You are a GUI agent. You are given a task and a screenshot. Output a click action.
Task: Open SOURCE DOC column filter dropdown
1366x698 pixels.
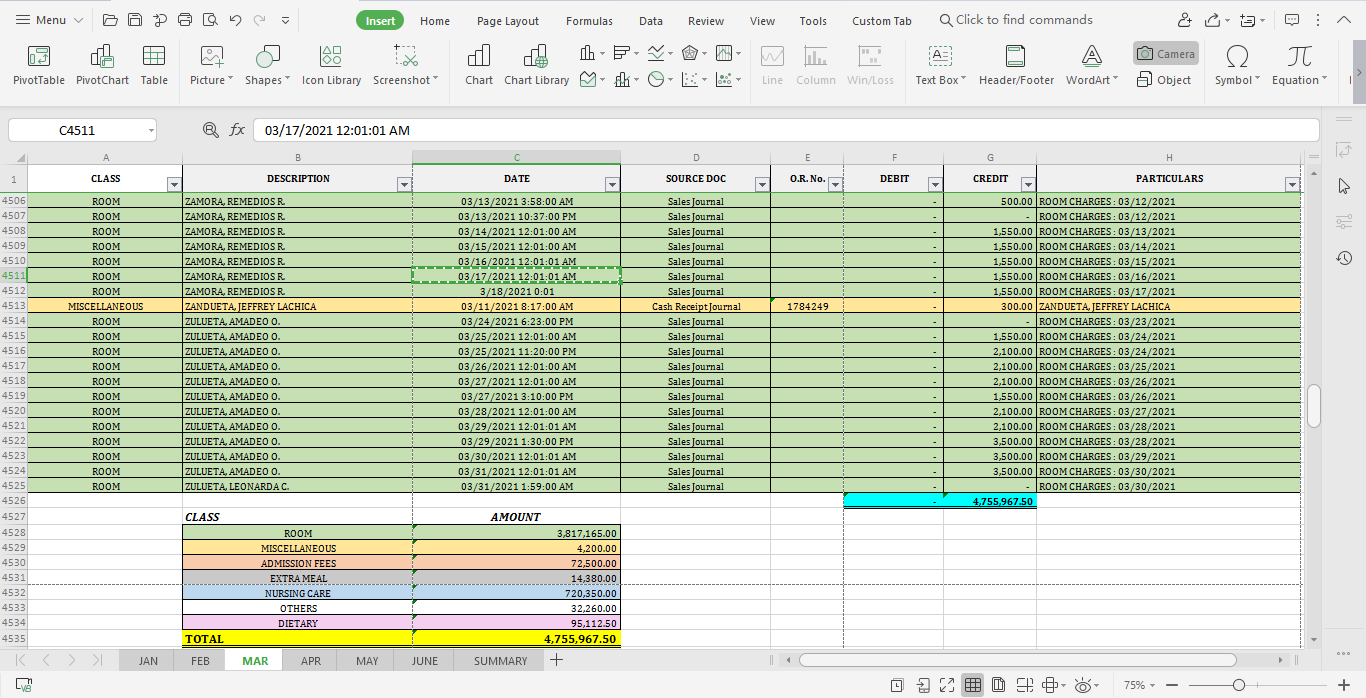pyautogui.click(x=762, y=184)
